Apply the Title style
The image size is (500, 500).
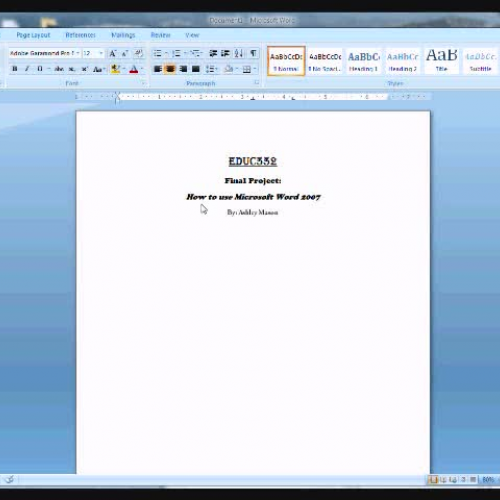[x=442, y=61]
